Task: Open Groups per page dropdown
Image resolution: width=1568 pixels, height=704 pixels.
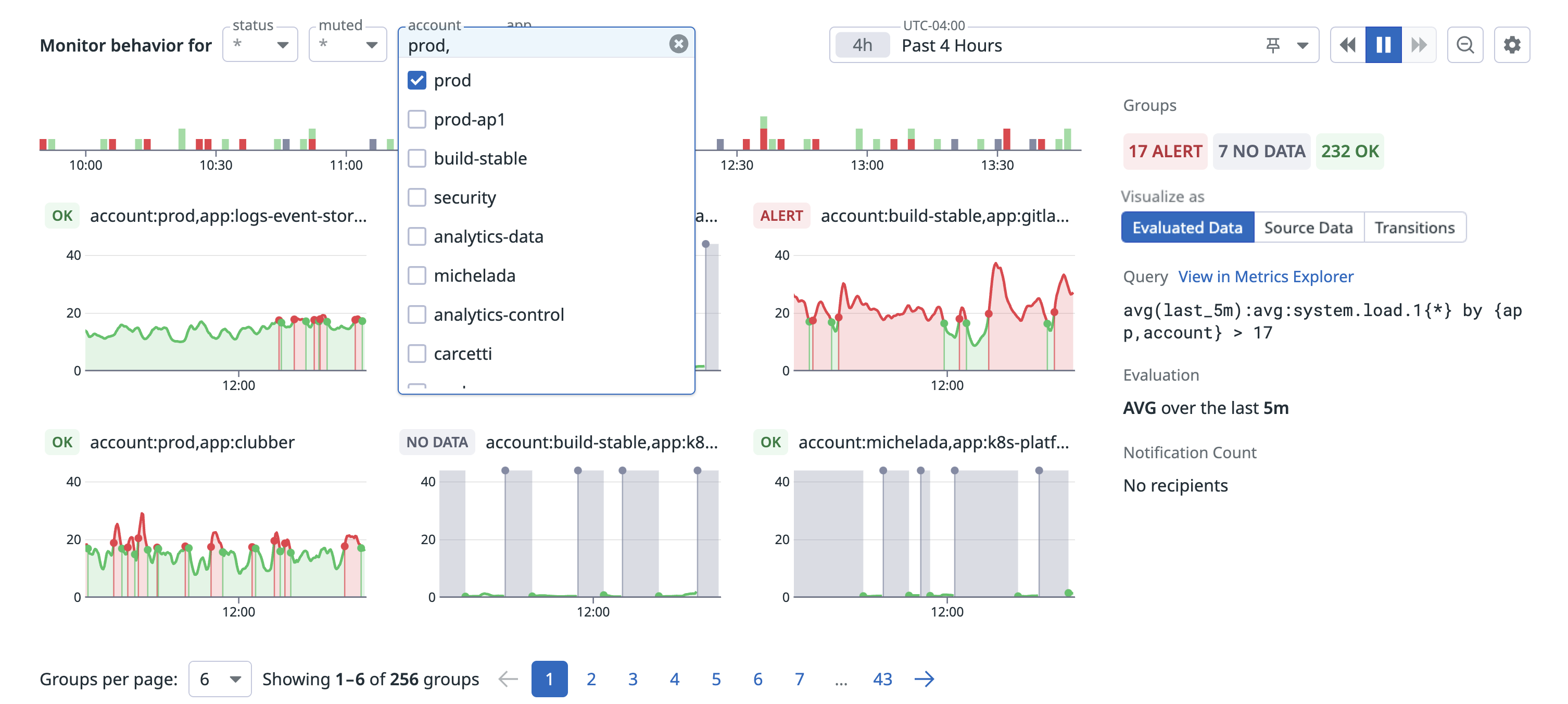Action: coord(220,678)
